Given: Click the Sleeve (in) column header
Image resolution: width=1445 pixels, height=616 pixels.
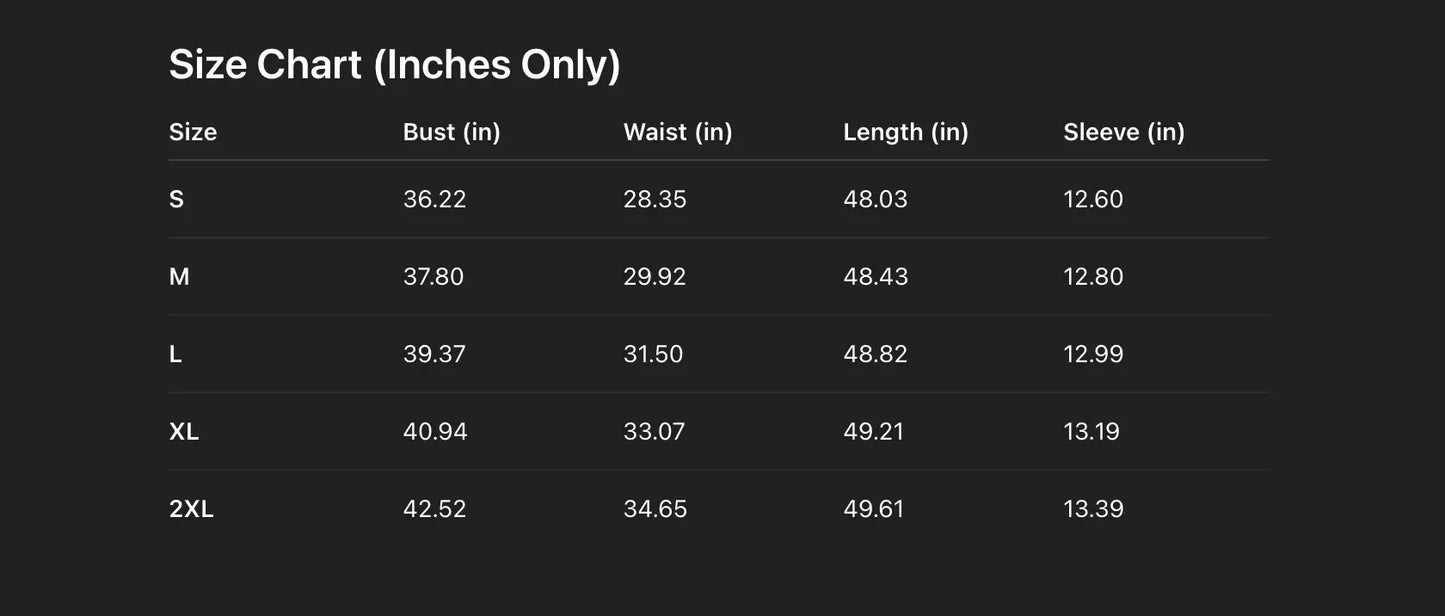Looking at the screenshot, I should click(x=1123, y=132).
